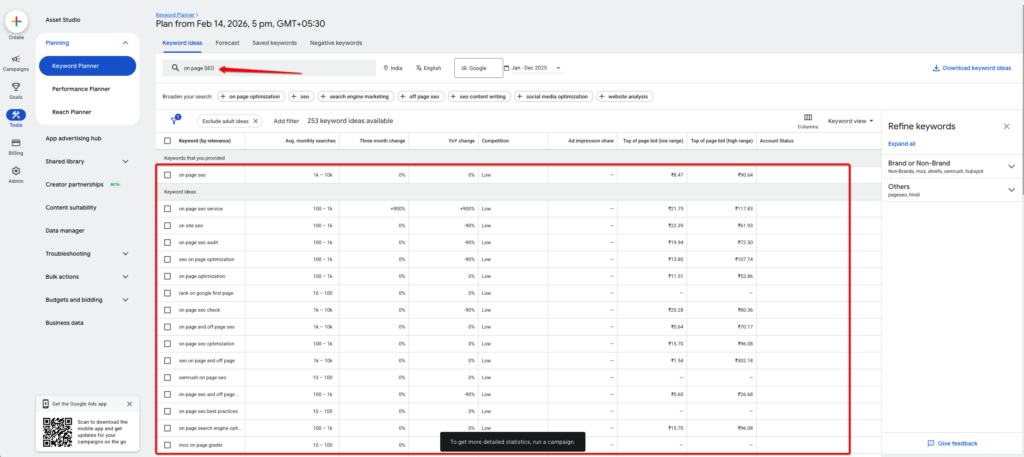Click the filter funnel icon
1024x457 pixels.
(x=174, y=121)
